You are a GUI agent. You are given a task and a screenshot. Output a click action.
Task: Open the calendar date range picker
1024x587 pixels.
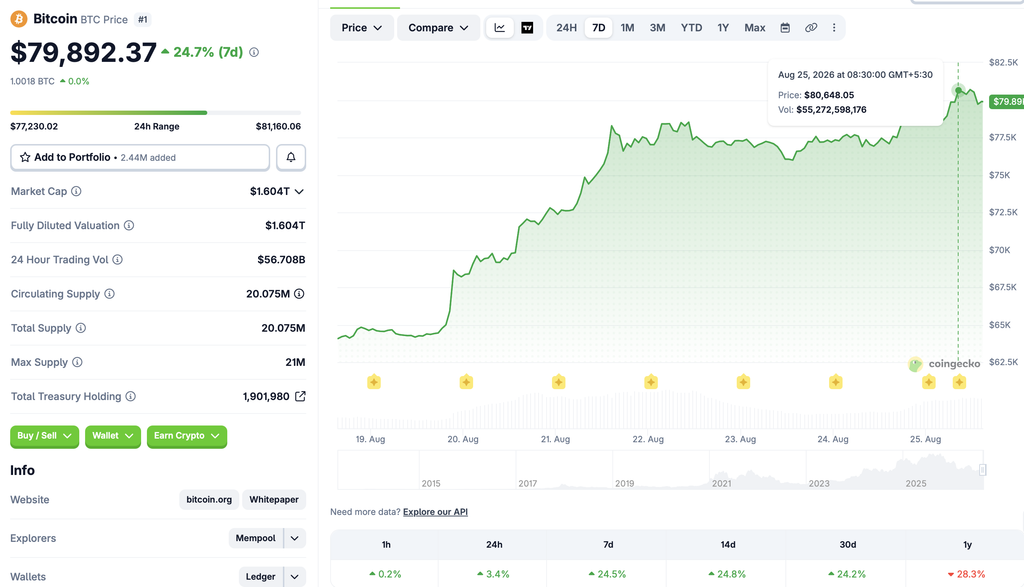[785, 27]
